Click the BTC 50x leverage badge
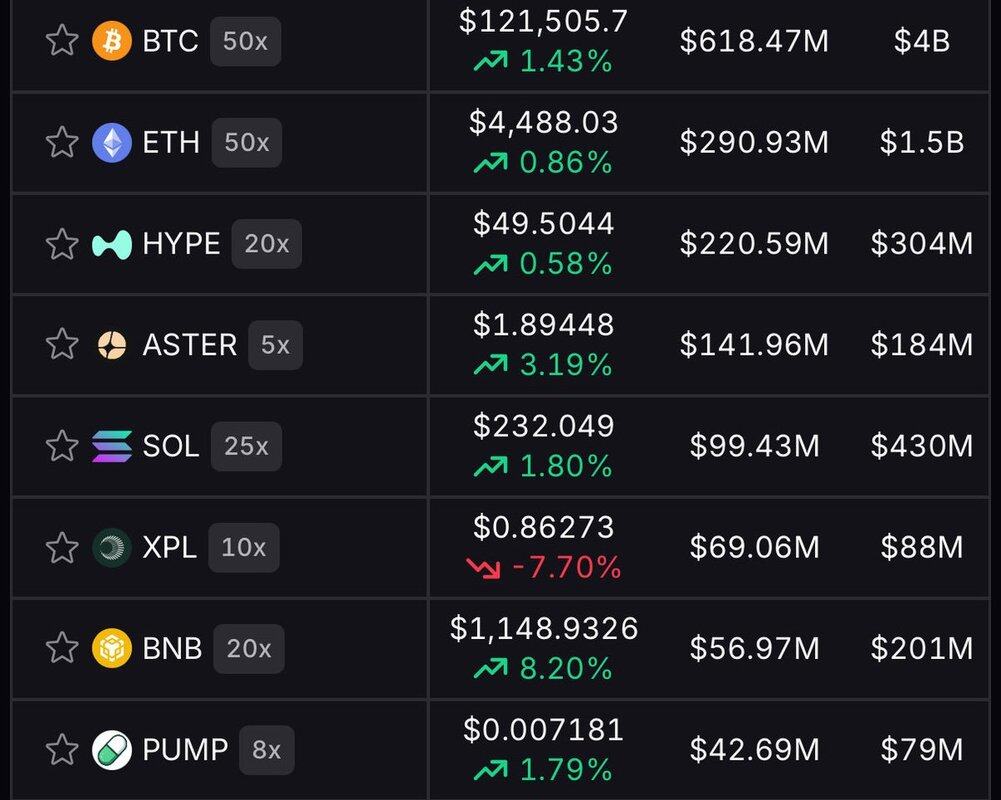 pyautogui.click(x=245, y=41)
